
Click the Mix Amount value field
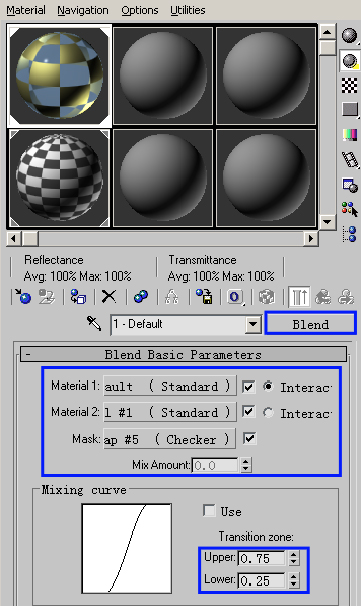(215, 465)
